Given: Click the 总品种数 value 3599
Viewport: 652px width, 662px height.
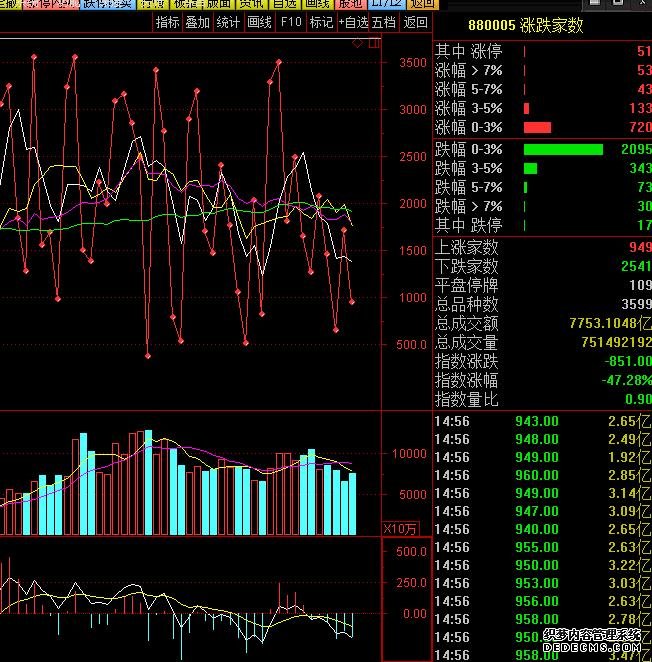Looking at the screenshot, I should pos(636,304).
